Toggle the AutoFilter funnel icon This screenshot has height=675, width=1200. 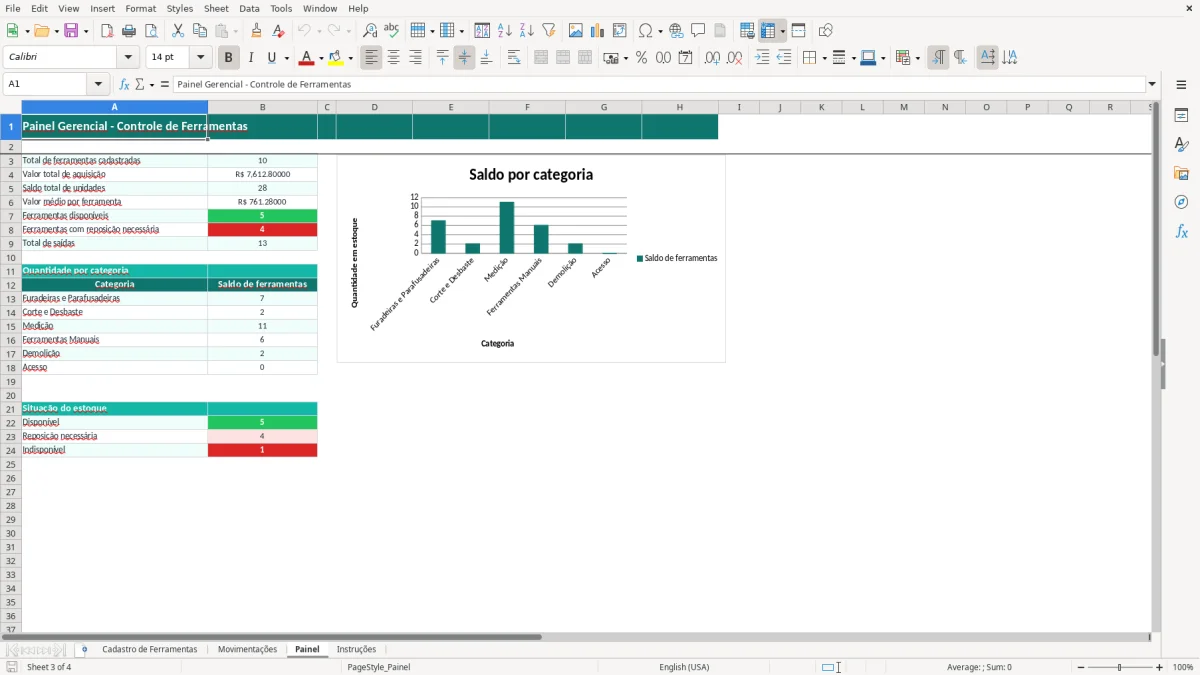coord(549,31)
